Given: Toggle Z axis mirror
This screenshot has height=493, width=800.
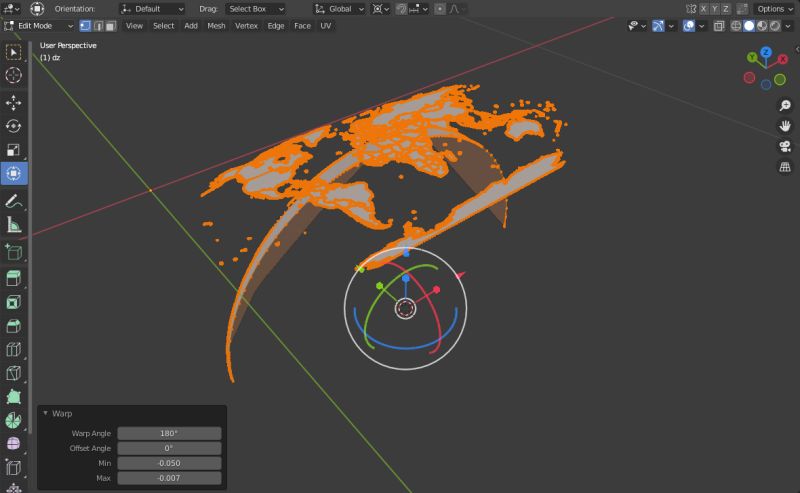Looking at the screenshot, I should coord(726,9).
